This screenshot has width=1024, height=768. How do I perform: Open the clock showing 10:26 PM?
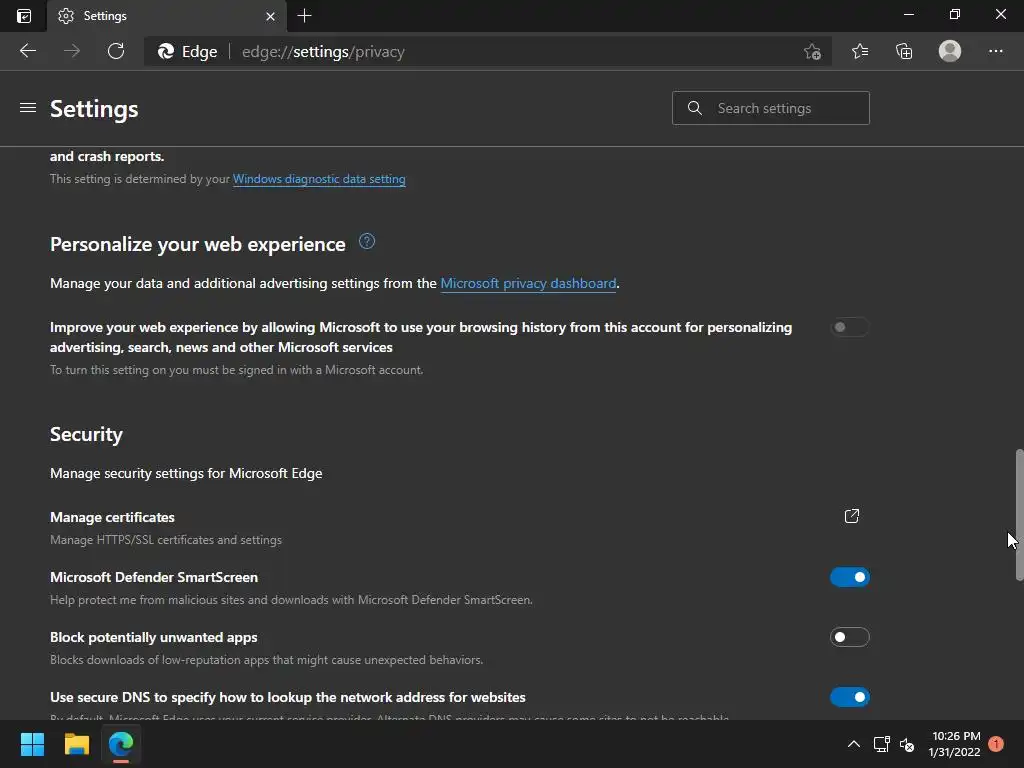(955, 744)
